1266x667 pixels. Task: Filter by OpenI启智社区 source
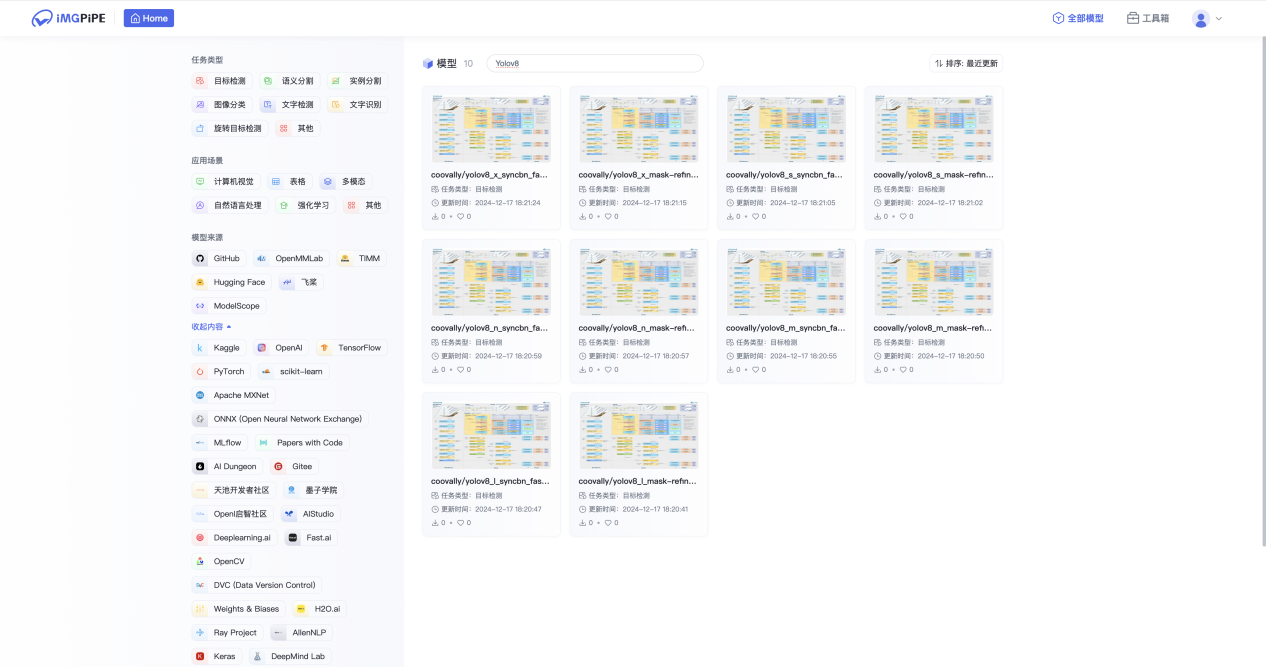click(x=231, y=514)
